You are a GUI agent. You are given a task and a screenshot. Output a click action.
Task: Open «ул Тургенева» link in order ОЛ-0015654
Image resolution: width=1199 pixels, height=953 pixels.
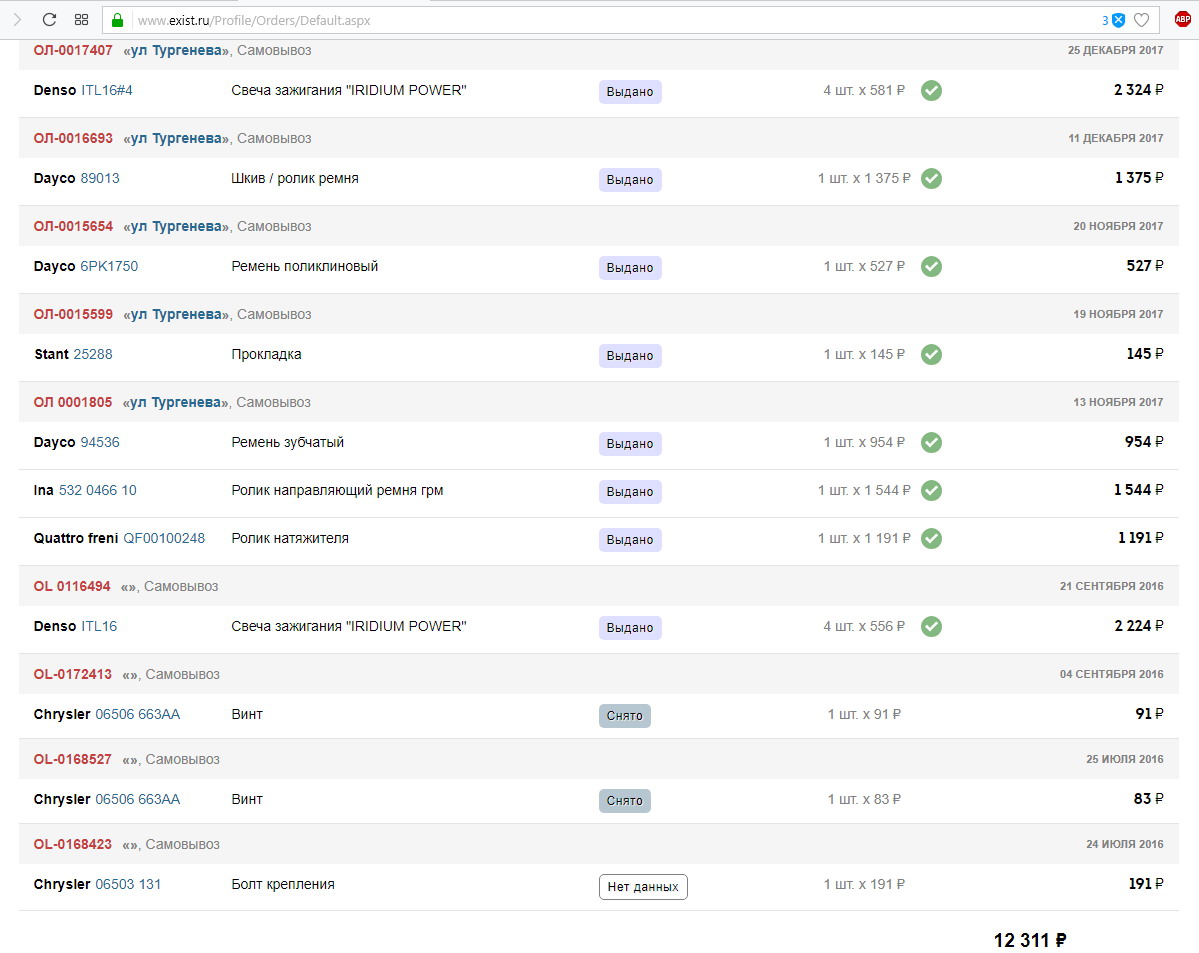[176, 226]
